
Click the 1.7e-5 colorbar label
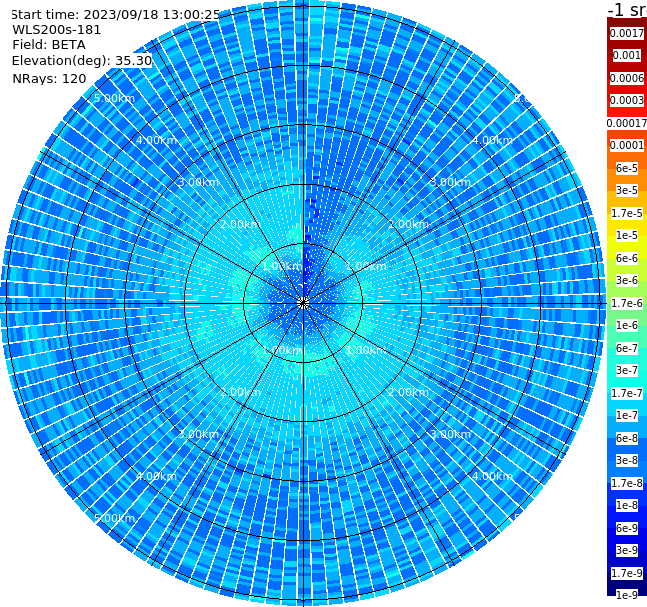coord(627,213)
